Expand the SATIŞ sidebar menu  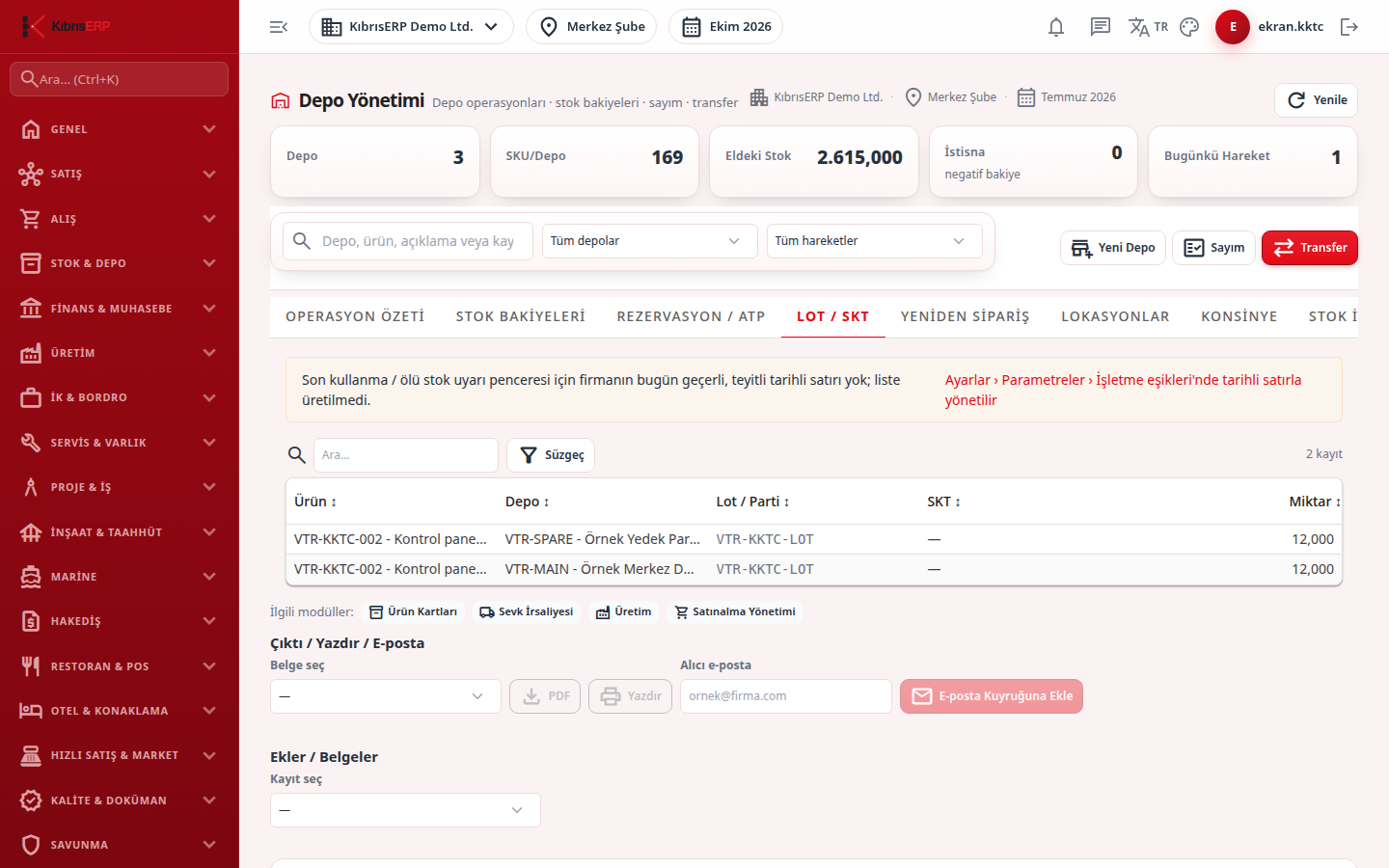click(x=120, y=174)
